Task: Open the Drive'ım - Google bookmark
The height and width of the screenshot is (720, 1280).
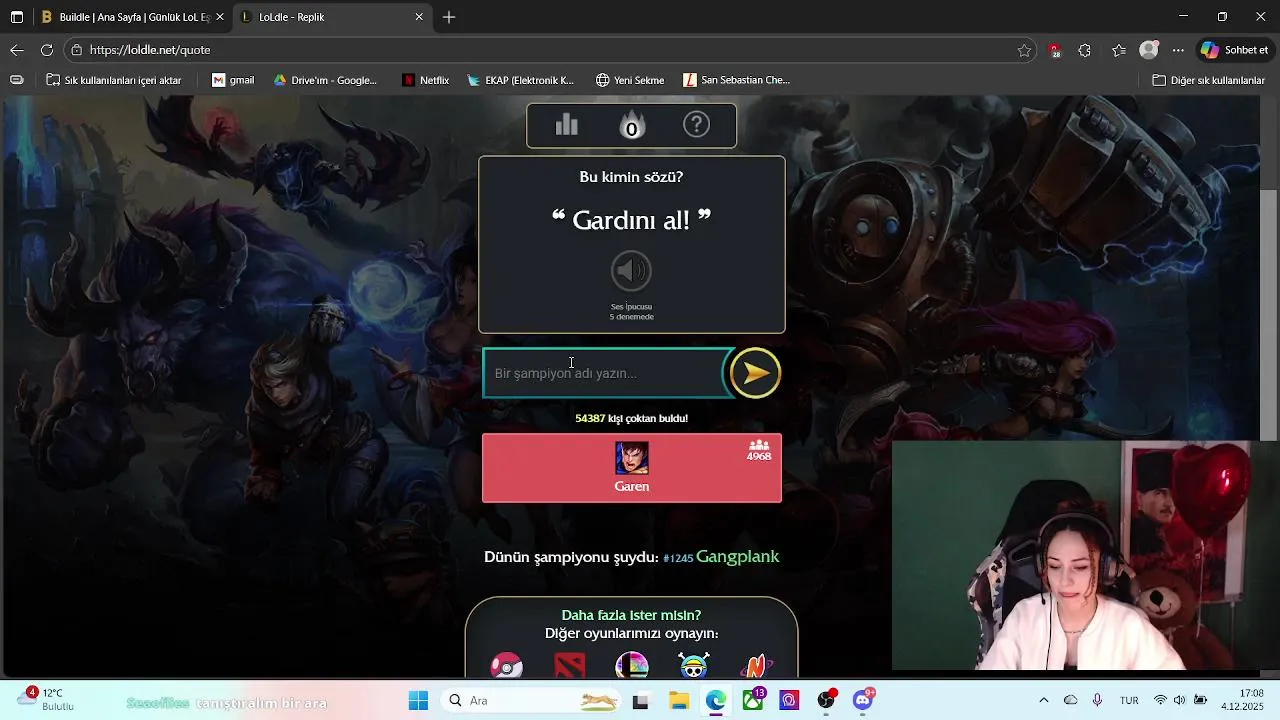Action: (325, 80)
